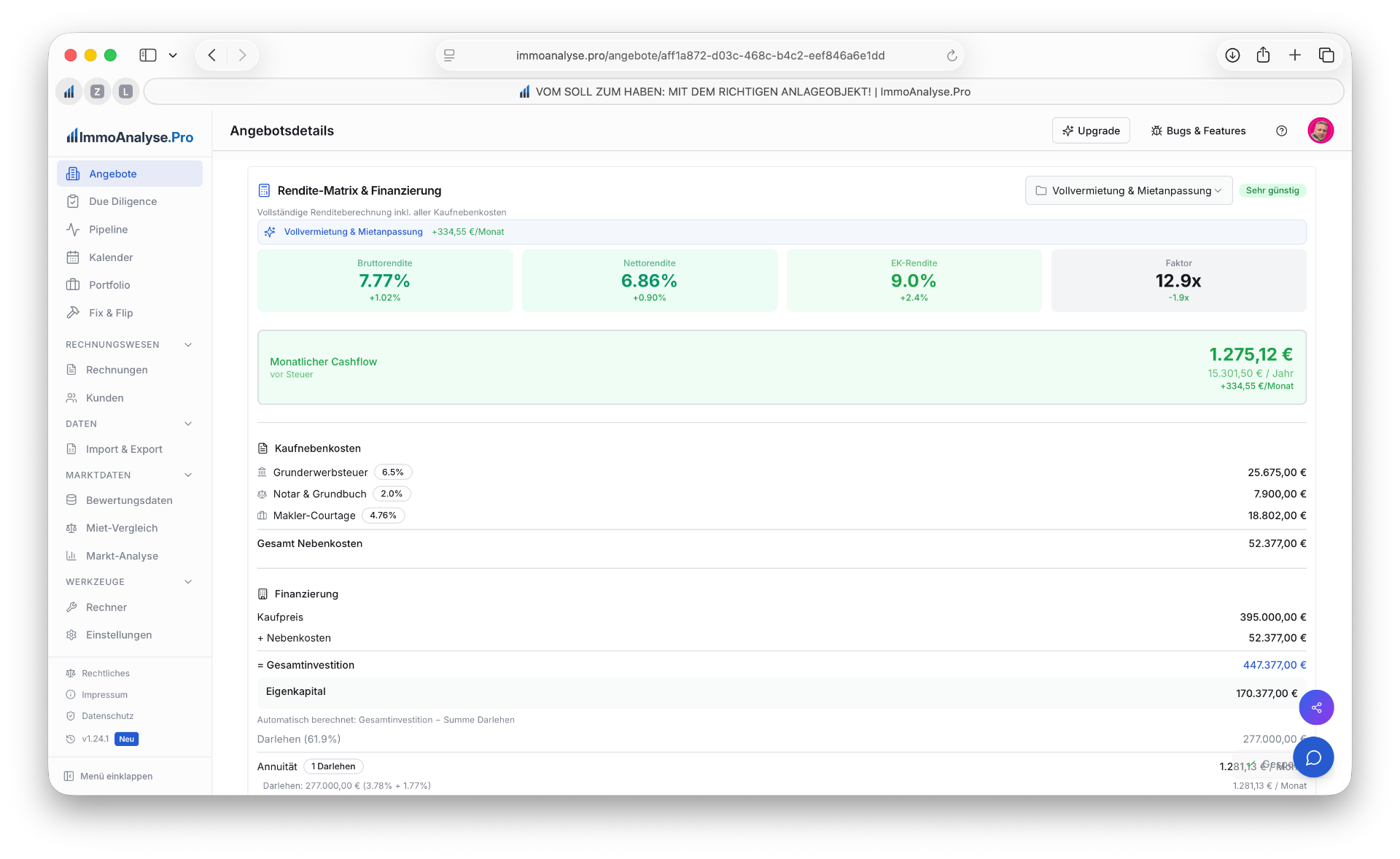The width and height of the screenshot is (1400, 859).
Task: Reload the page with refresh icon
Action: [x=951, y=55]
